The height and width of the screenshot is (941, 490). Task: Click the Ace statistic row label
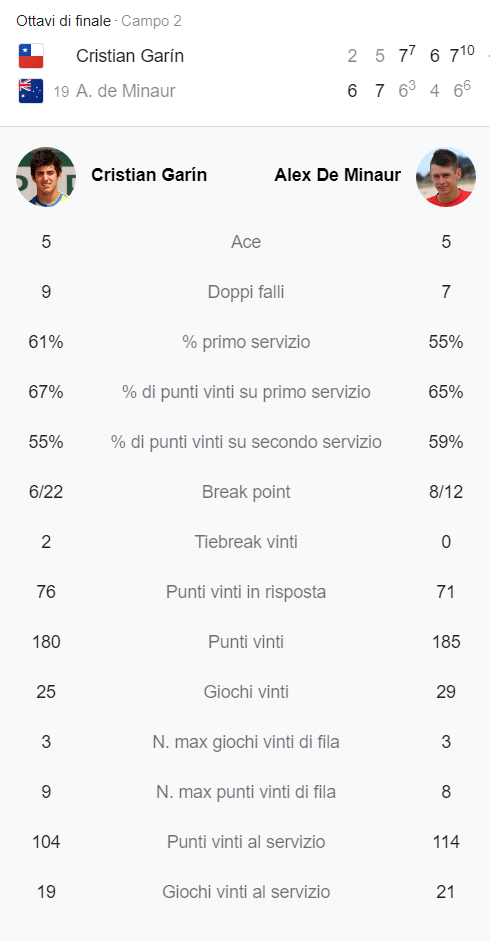(246, 242)
